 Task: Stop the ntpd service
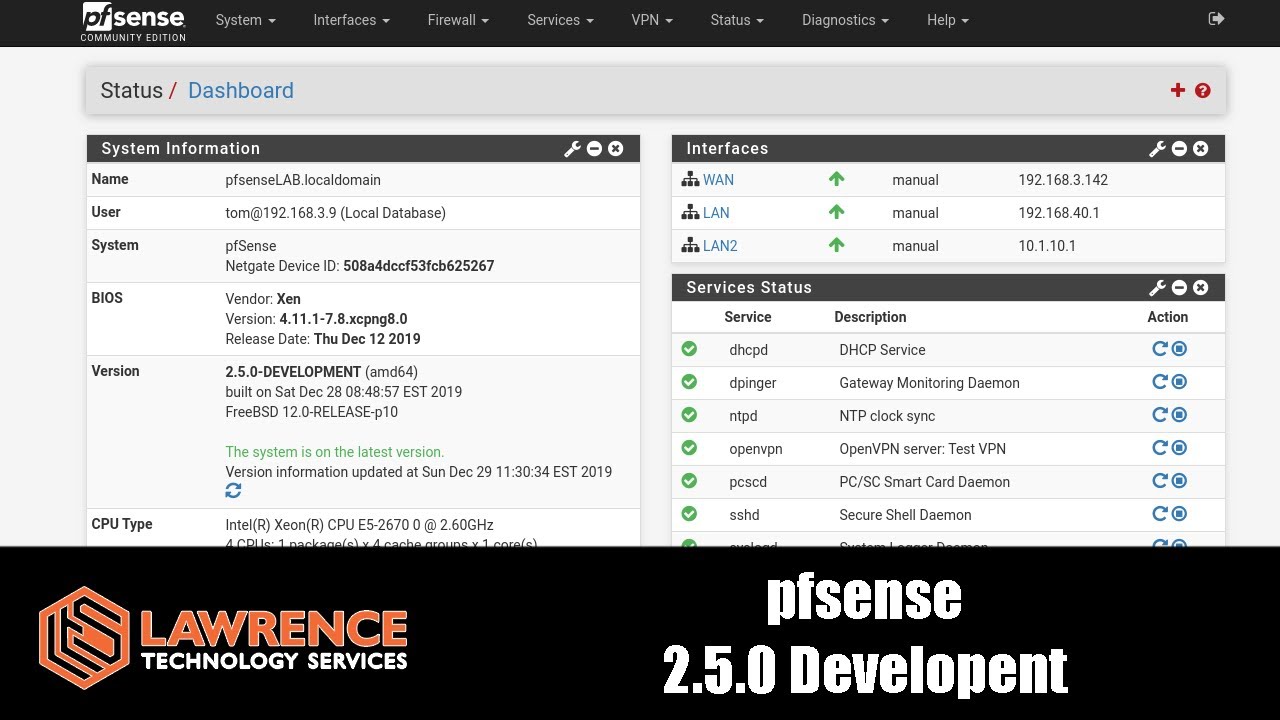1179,415
